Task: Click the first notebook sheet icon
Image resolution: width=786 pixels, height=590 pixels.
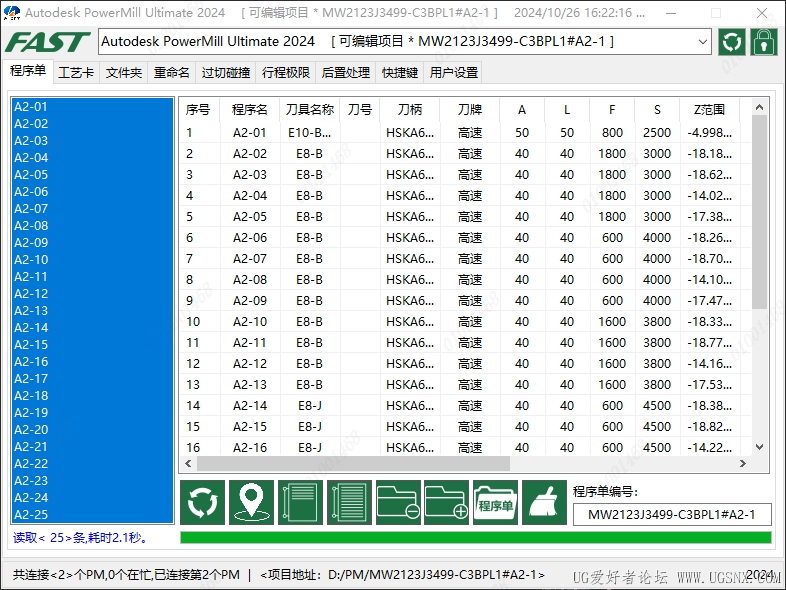Action: [300, 502]
